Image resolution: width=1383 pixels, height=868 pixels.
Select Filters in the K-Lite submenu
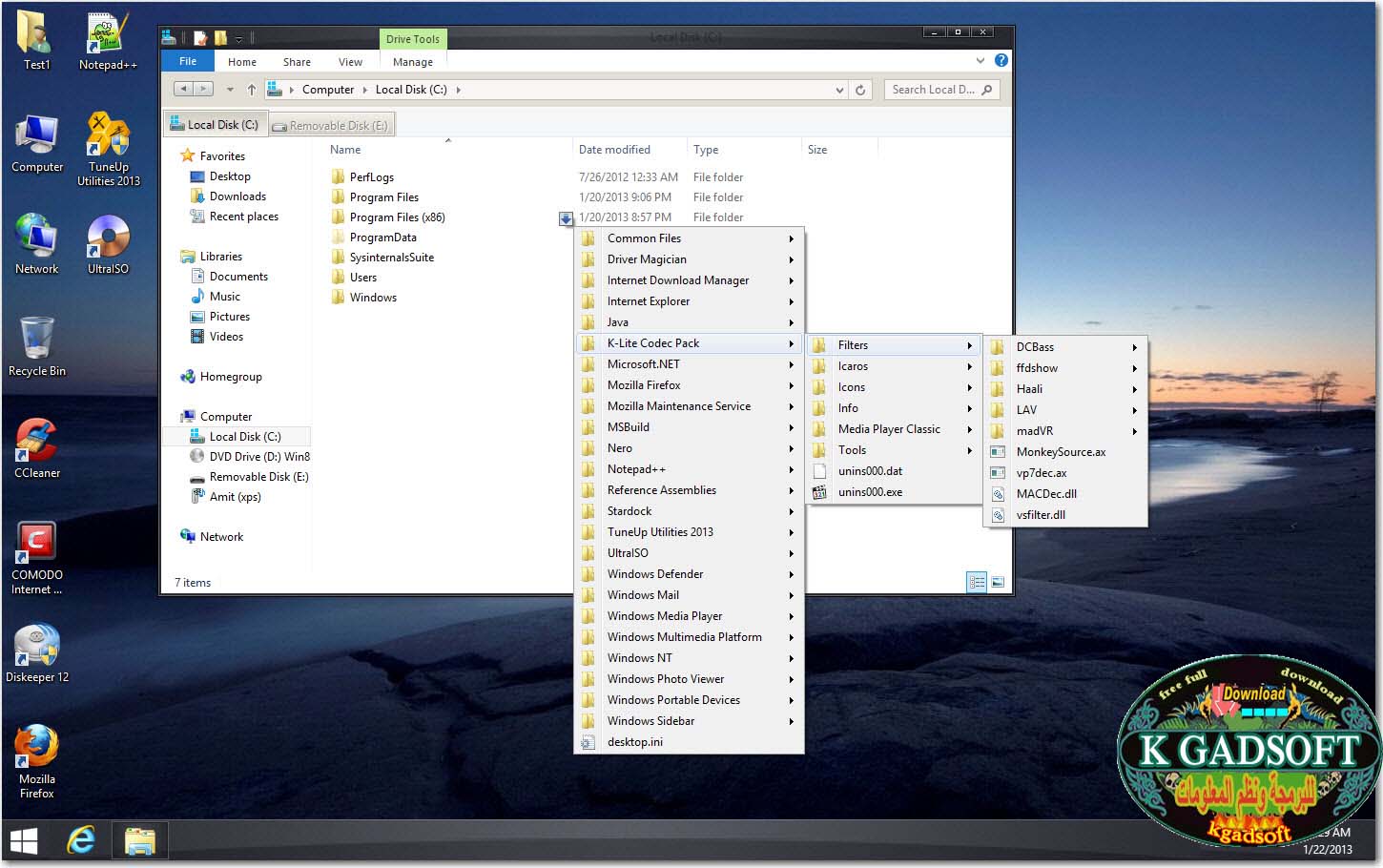[x=894, y=345]
